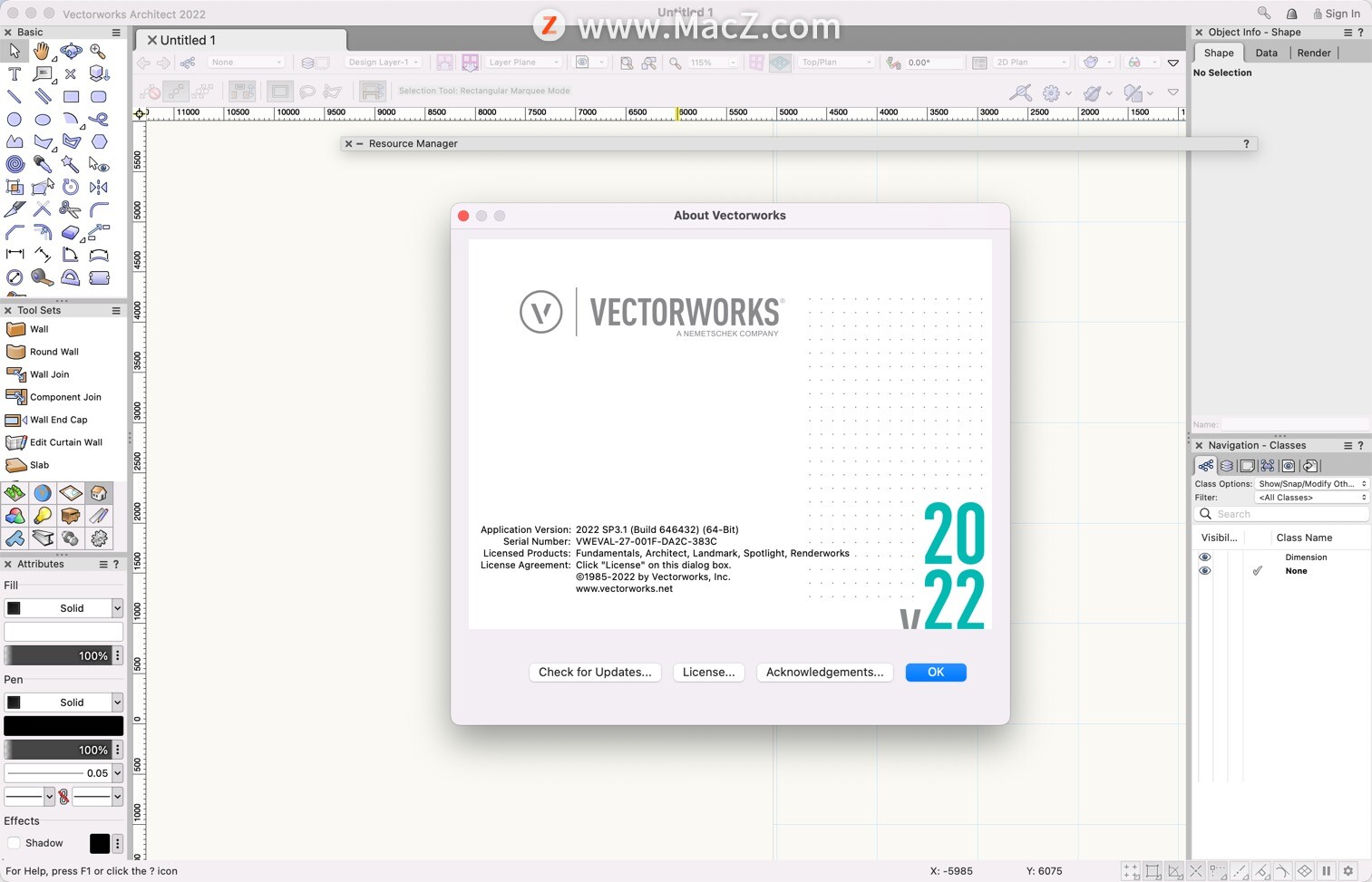Image resolution: width=1372 pixels, height=882 pixels.
Task: Toggle Snap to Intersection in status bar
Action: [1196, 871]
